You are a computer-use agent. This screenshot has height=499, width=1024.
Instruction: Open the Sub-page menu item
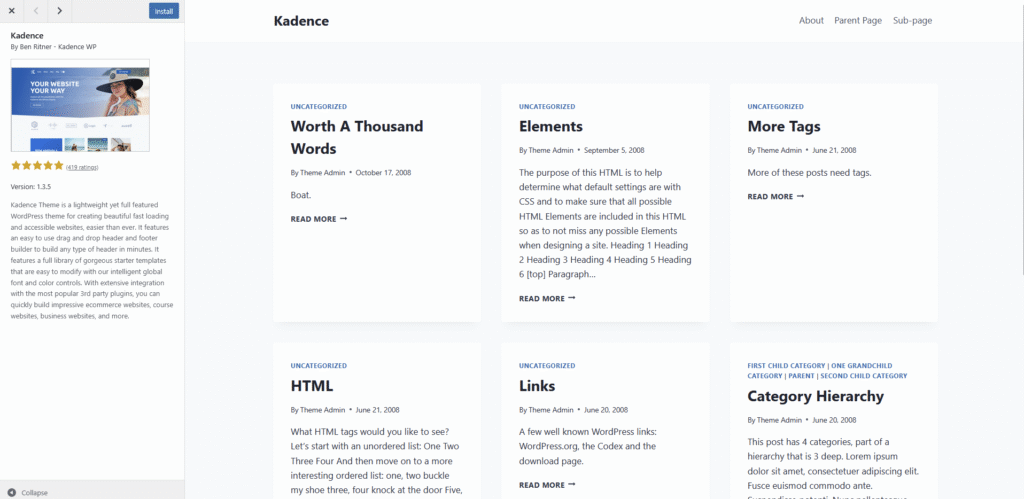[912, 21]
